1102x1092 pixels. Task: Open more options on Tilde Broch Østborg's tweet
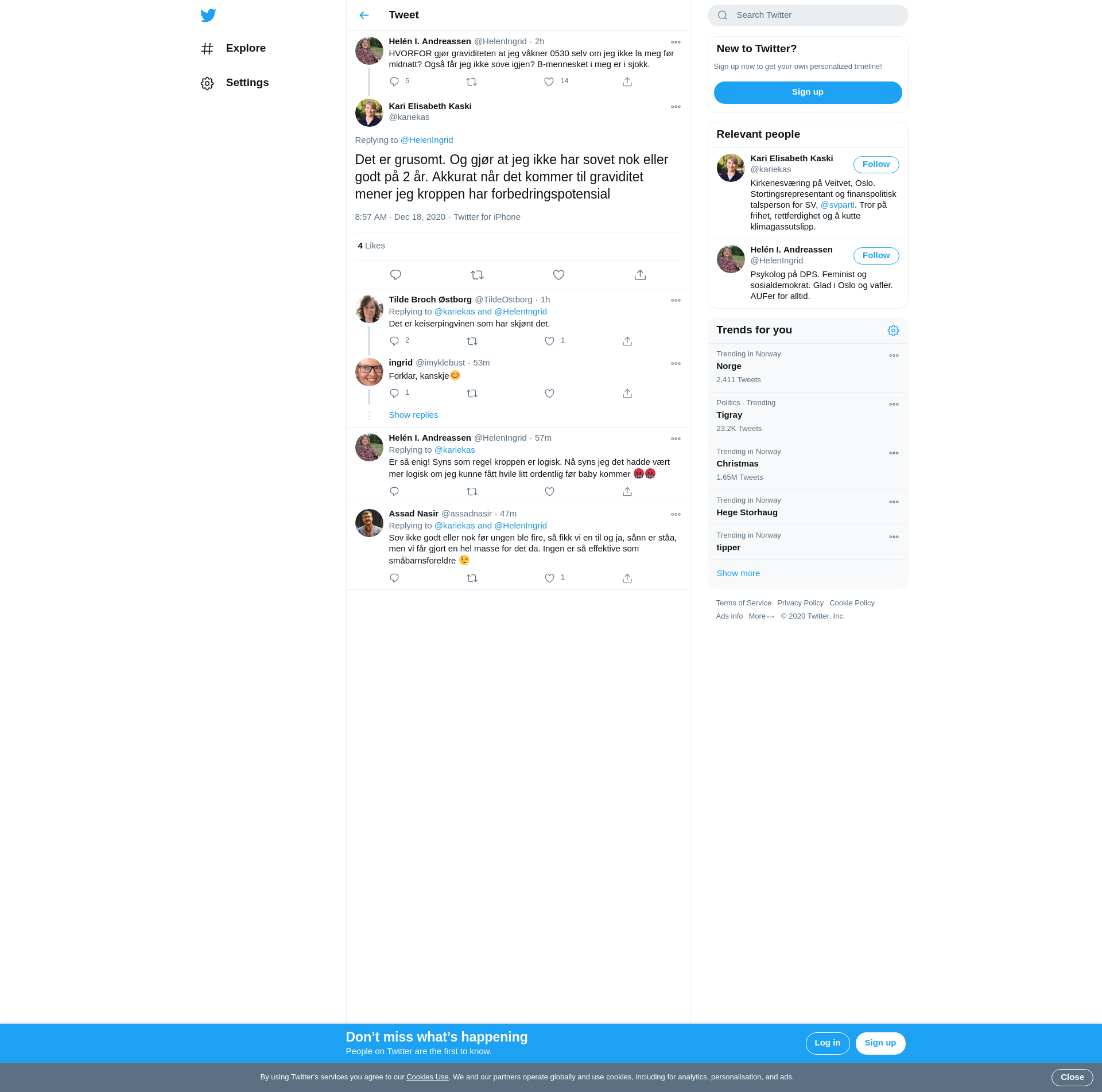tap(676, 301)
